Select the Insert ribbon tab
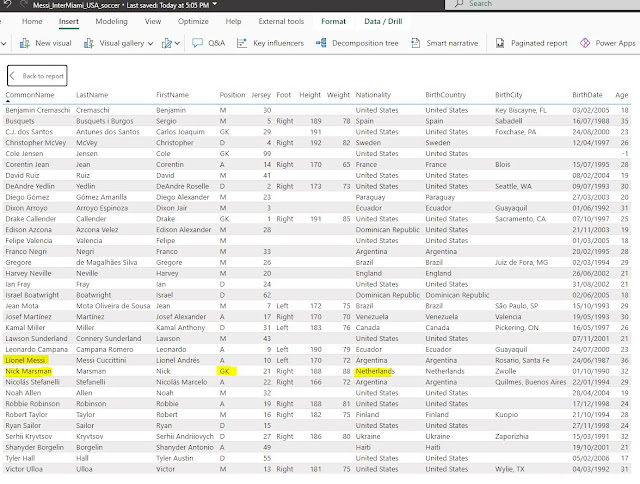The height and width of the screenshot is (484, 640). (69, 22)
